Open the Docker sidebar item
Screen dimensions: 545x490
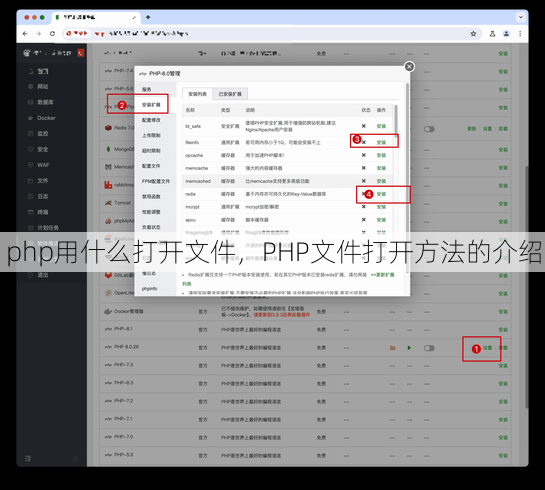46,118
